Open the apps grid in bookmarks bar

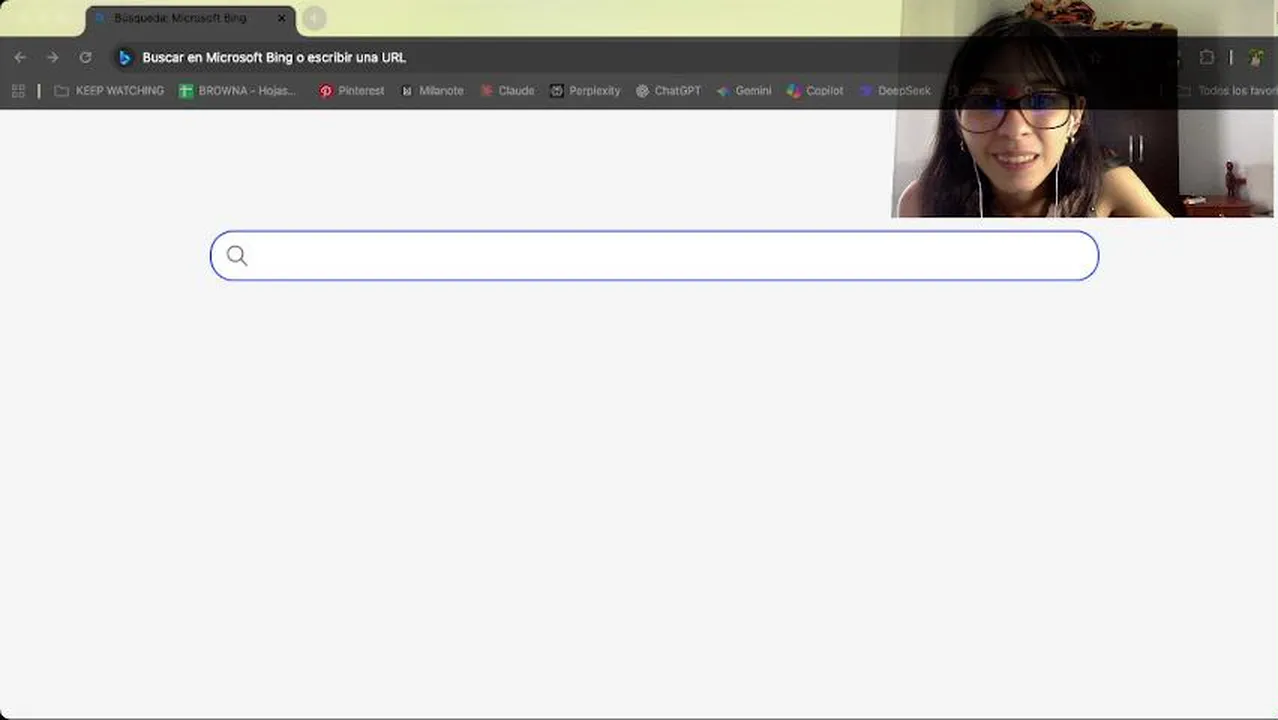click(x=18, y=91)
